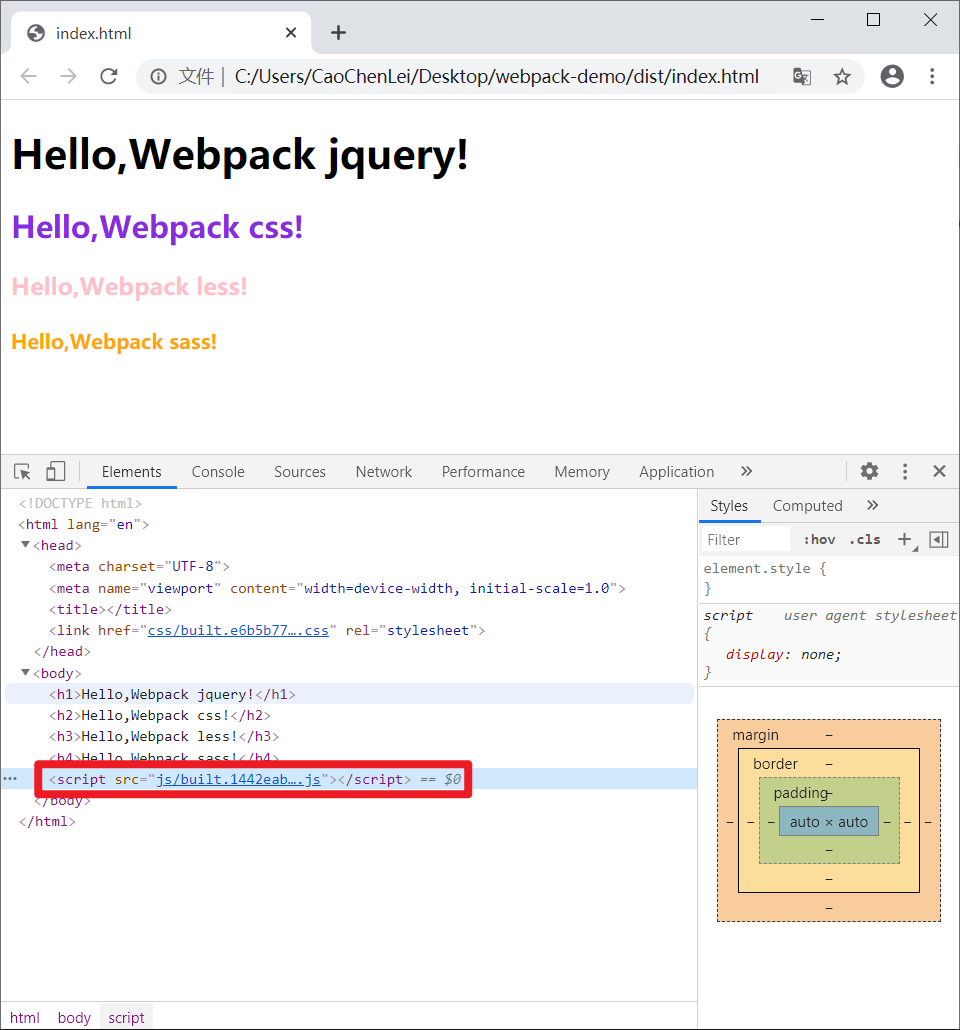Bookmark this page with the star icon
960x1030 pixels.
(842, 77)
